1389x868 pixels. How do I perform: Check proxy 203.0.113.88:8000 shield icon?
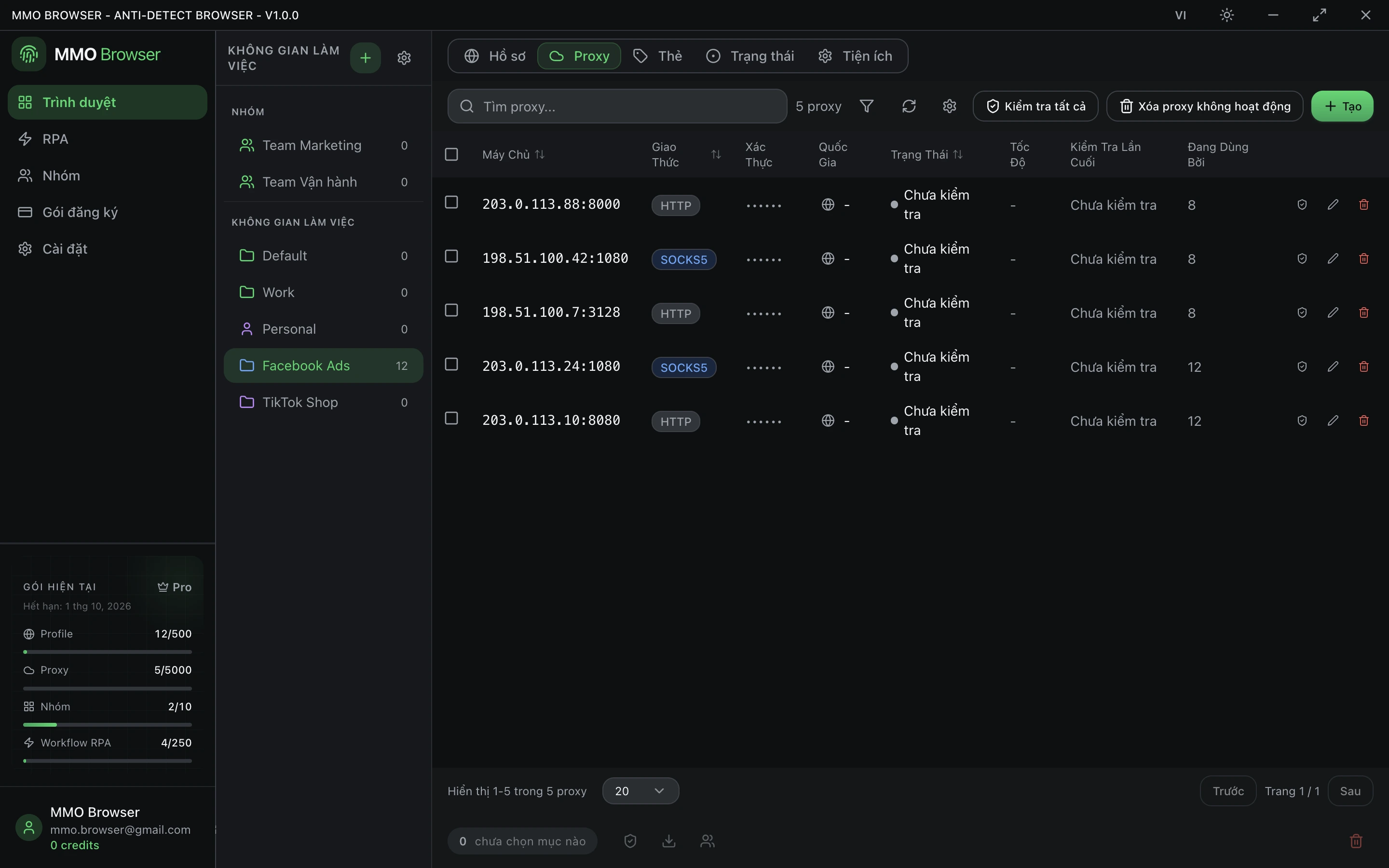click(1302, 204)
